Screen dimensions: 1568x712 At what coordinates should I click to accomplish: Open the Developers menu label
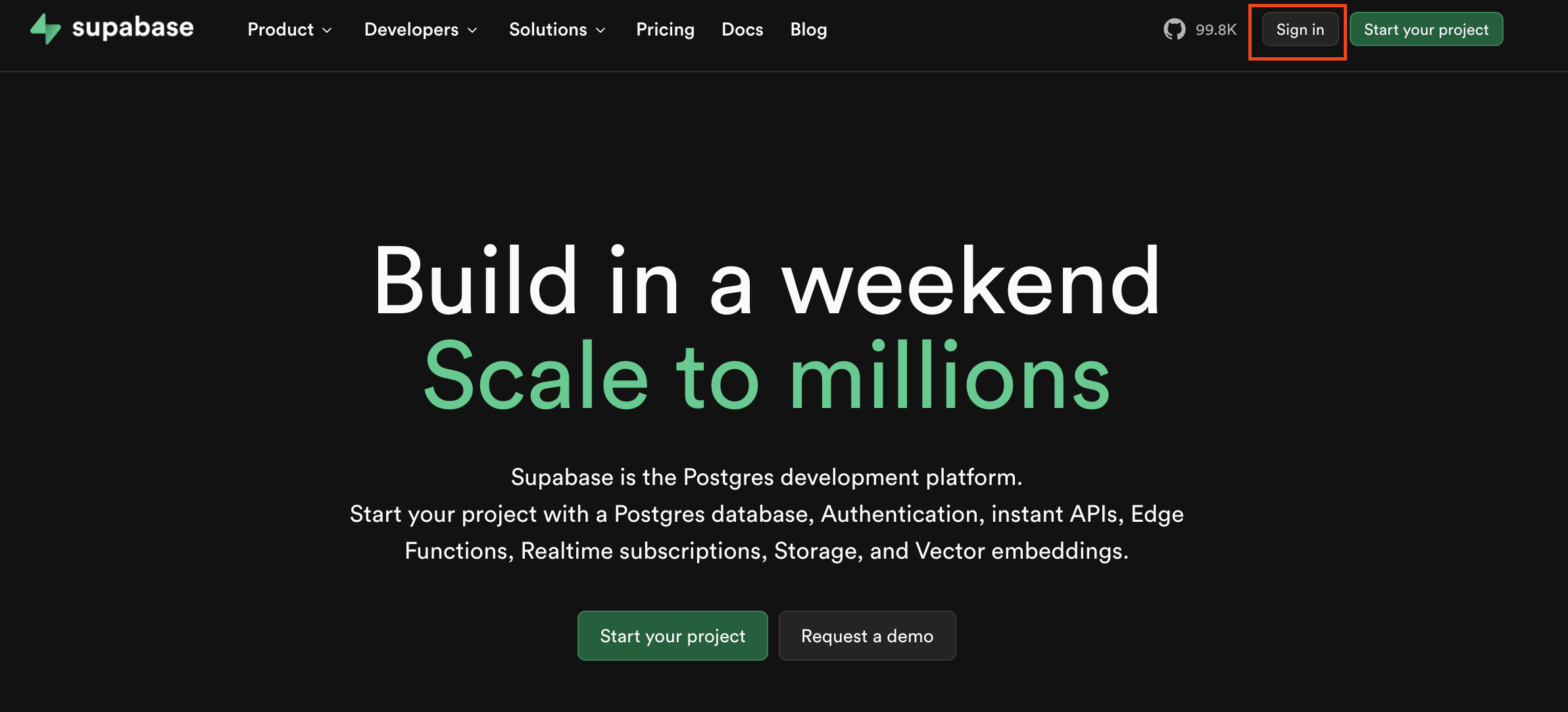[411, 30]
